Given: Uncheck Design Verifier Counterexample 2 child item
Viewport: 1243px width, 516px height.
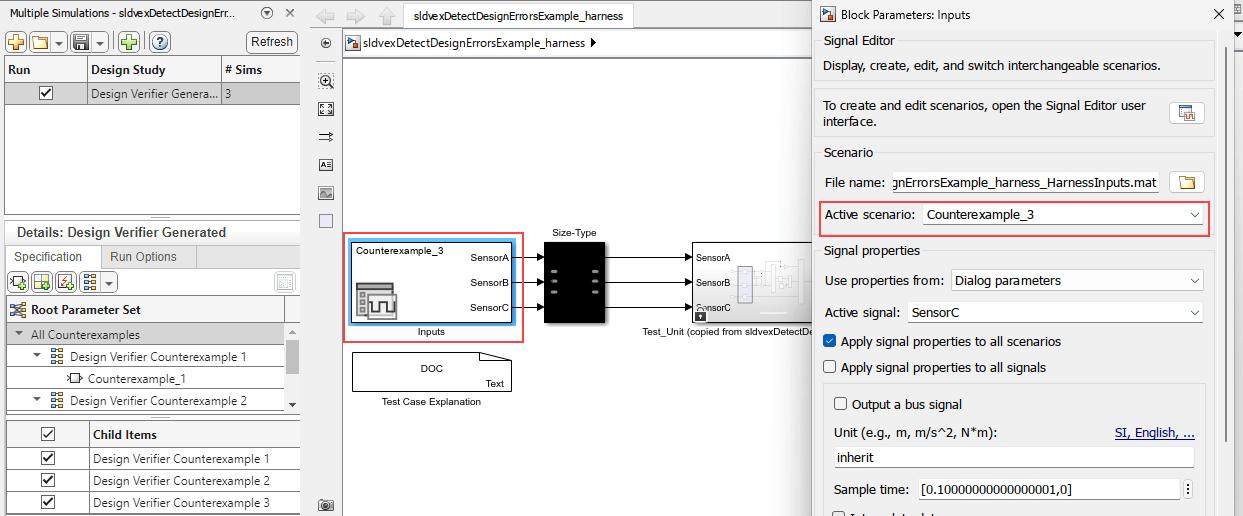Looking at the screenshot, I should pyautogui.click(x=47, y=481).
